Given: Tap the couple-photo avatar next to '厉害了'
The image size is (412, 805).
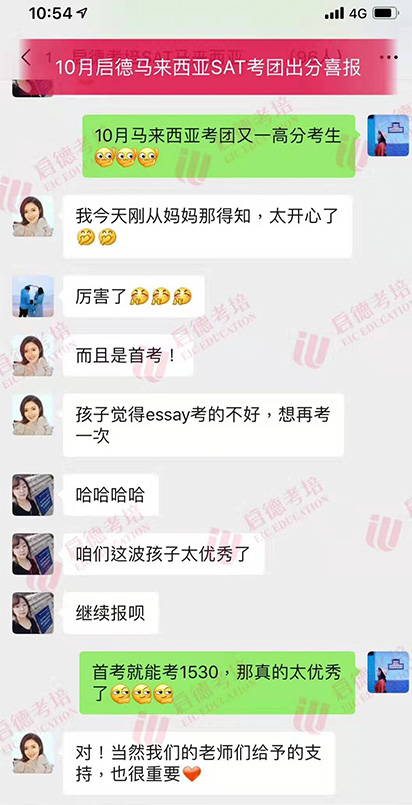Looking at the screenshot, I should pyautogui.click(x=33, y=296).
